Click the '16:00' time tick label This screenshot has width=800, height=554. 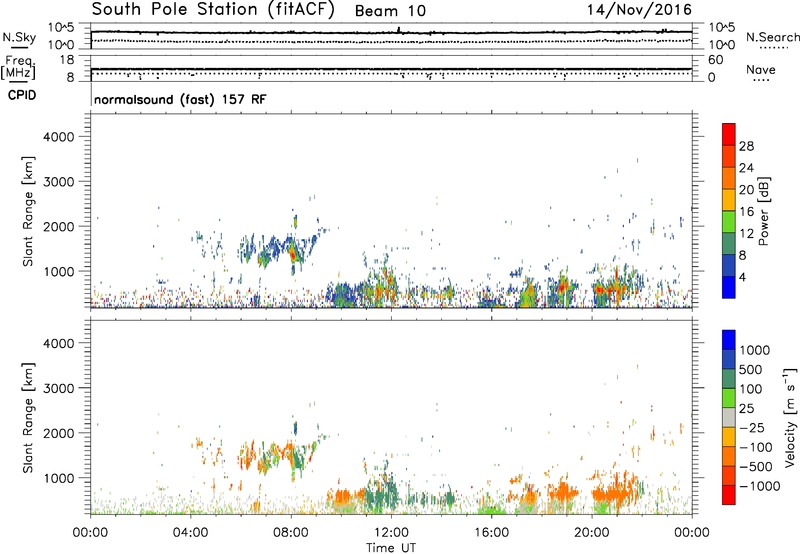[491, 533]
